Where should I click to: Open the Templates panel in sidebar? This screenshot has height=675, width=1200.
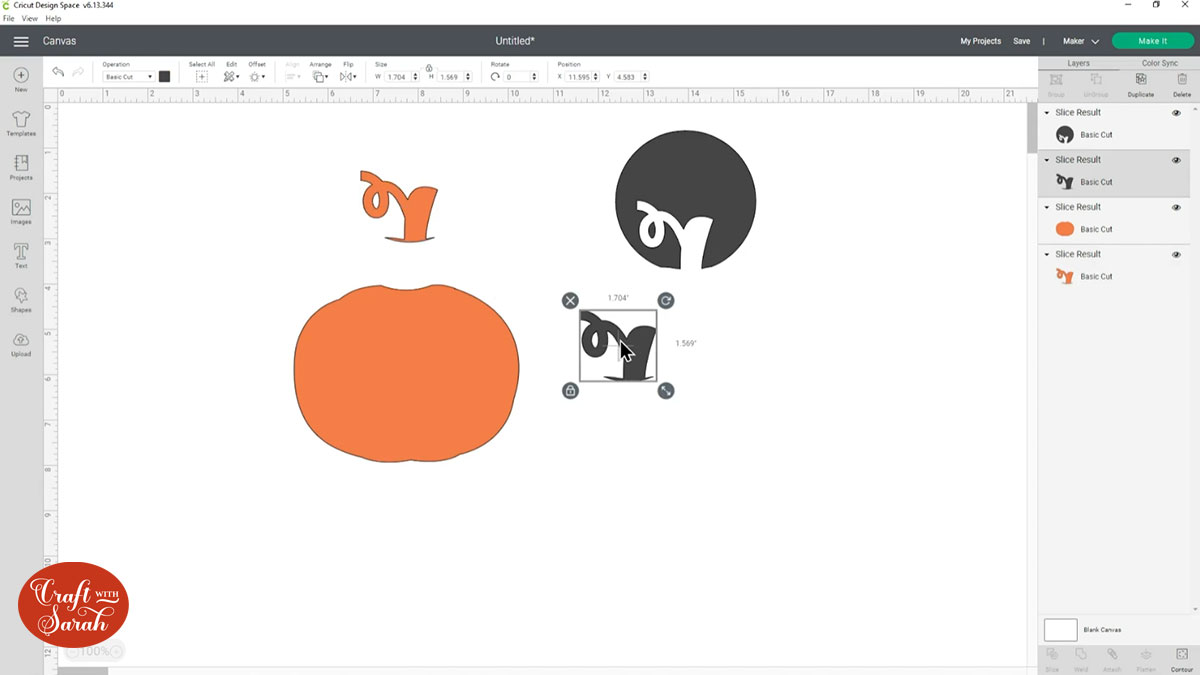(21, 123)
